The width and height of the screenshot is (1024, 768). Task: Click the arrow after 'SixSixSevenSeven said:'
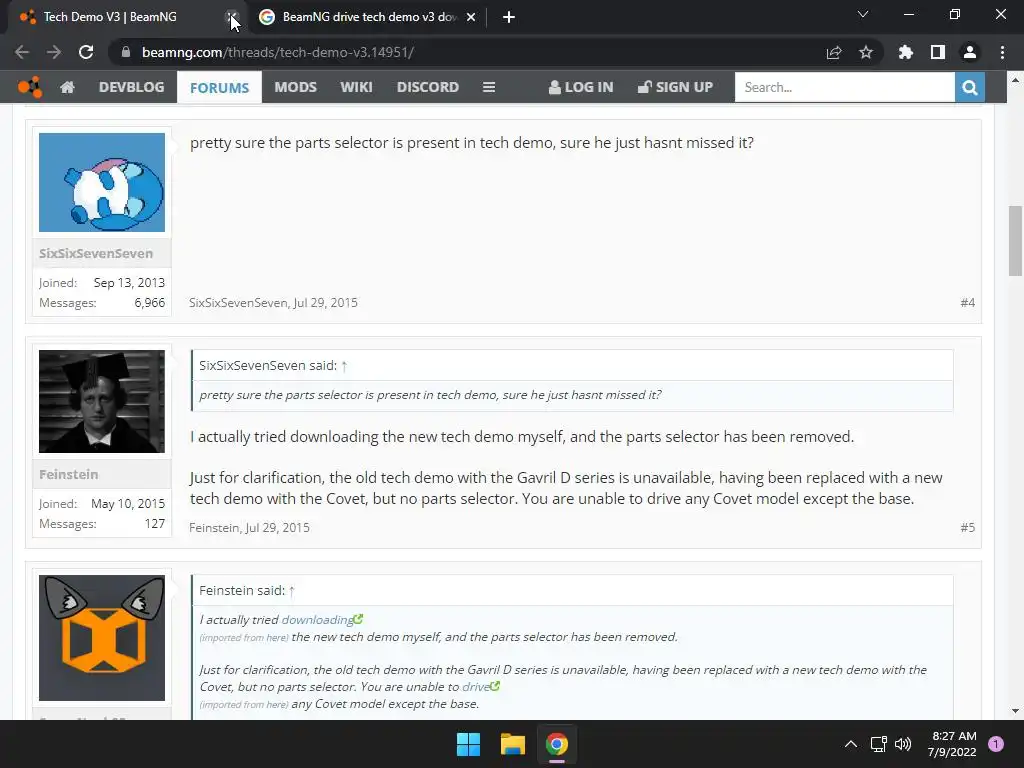pyautogui.click(x=344, y=366)
